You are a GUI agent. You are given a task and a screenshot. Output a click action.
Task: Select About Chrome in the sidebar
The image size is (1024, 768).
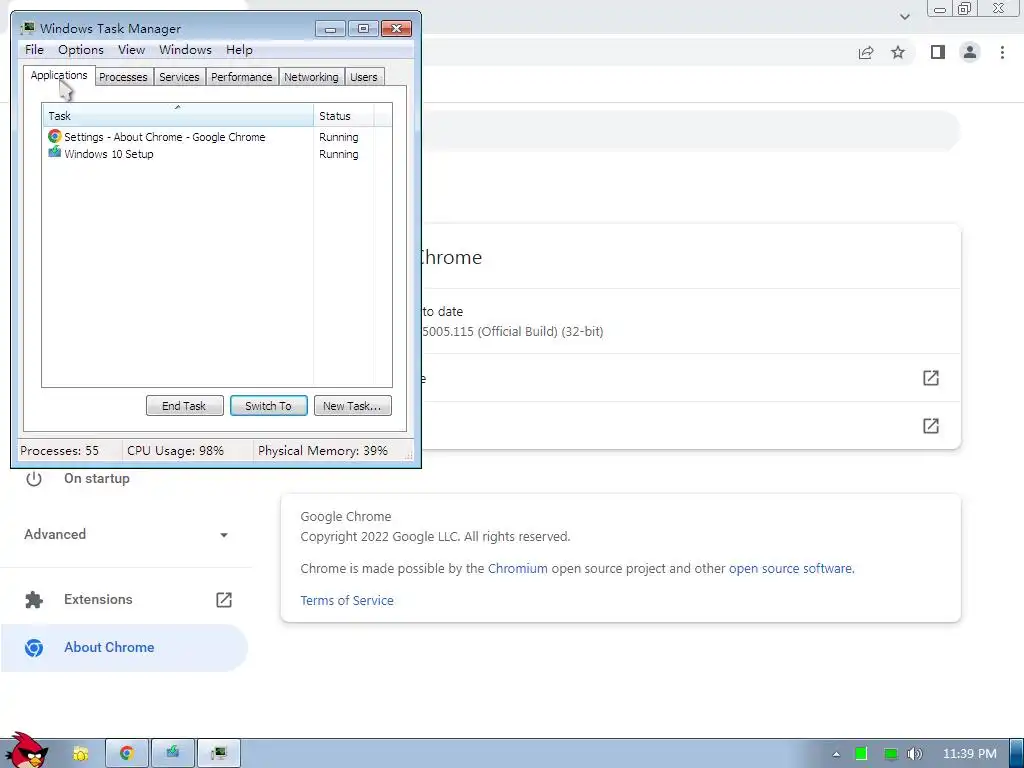click(124, 648)
